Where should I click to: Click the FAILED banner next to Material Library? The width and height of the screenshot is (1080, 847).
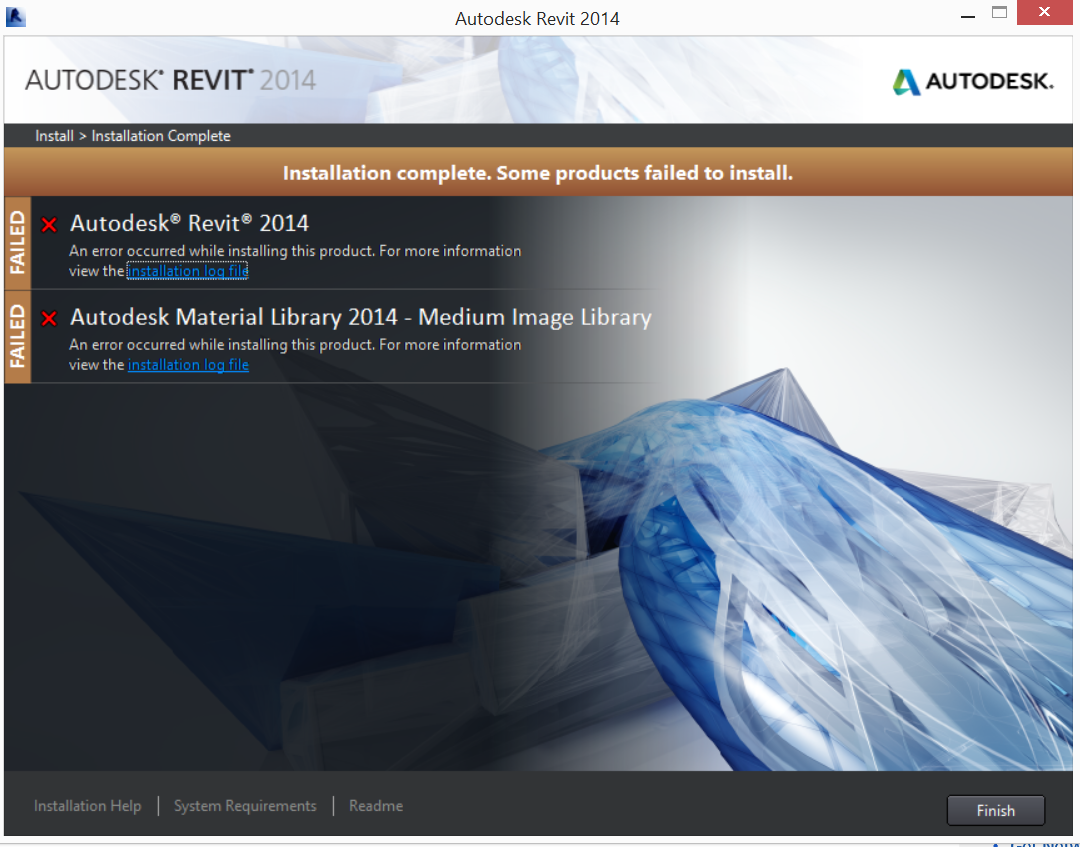point(17,336)
